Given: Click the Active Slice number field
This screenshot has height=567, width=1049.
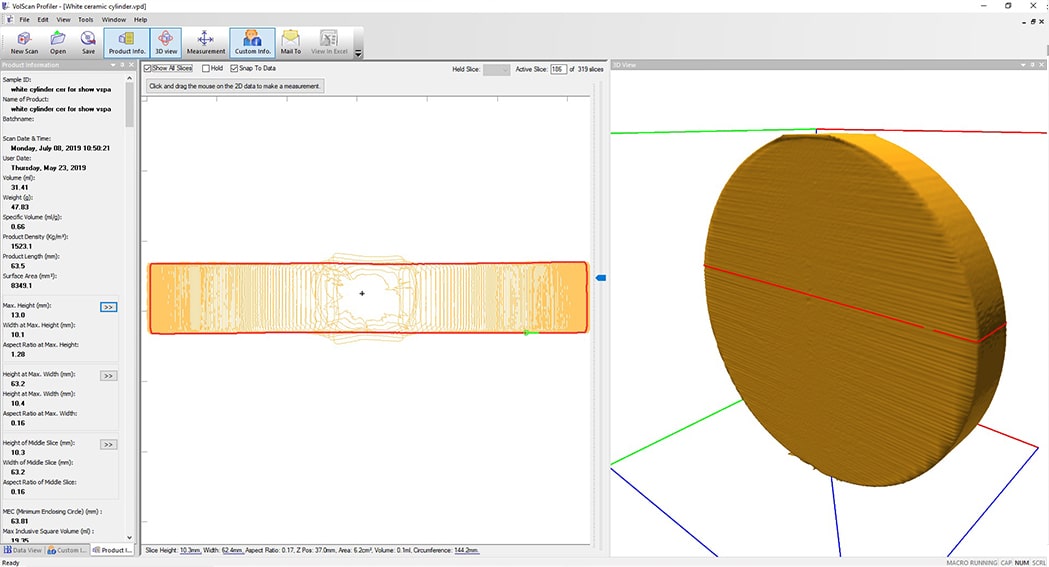Looking at the screenshot, I should pyautogui.click(x=558, y=69).
